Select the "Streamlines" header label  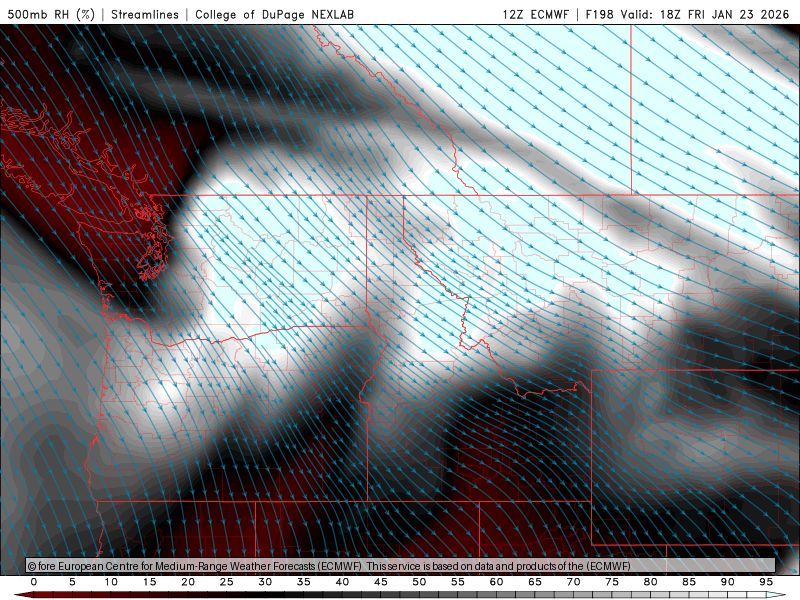coord(145,14)
